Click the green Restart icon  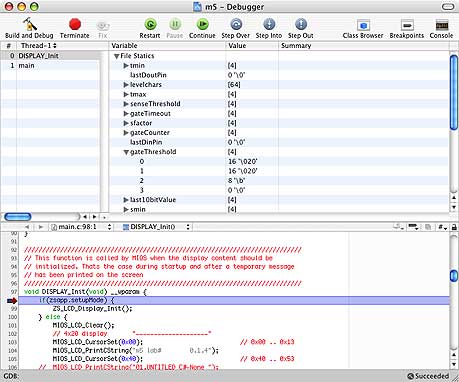coord(150,24)
